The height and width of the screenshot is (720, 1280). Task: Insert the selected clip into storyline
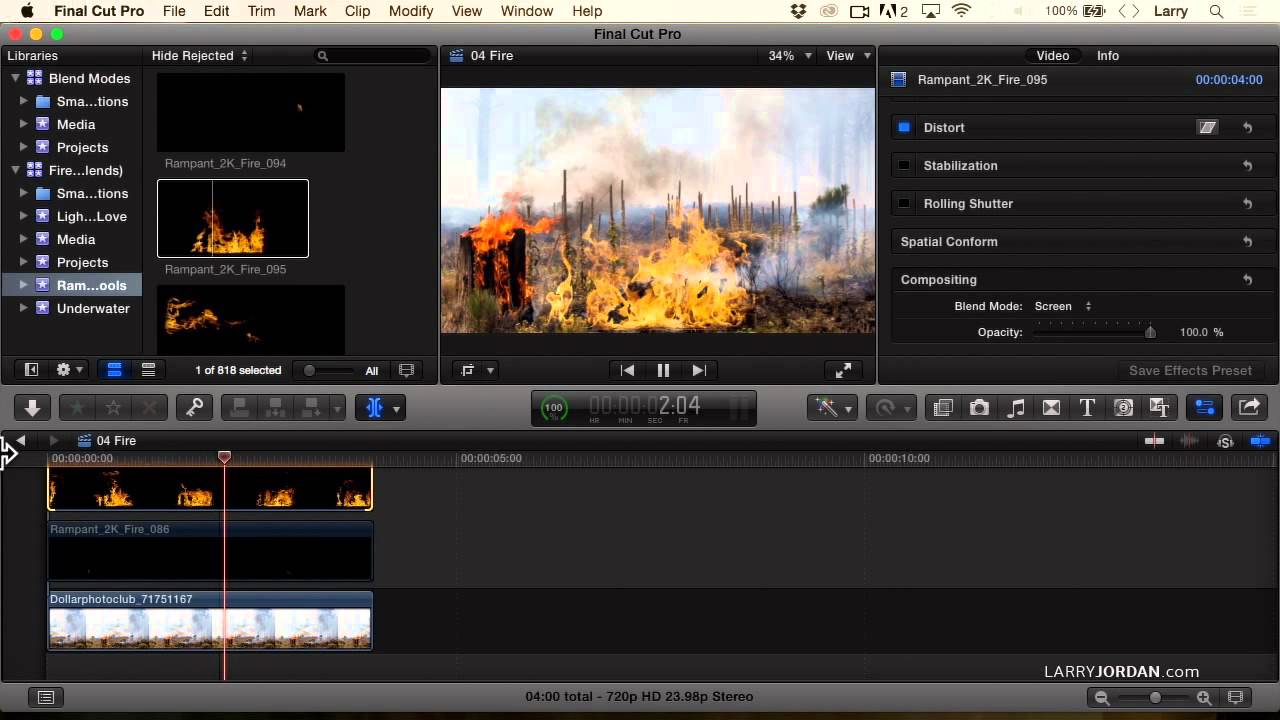click(276, 407)
